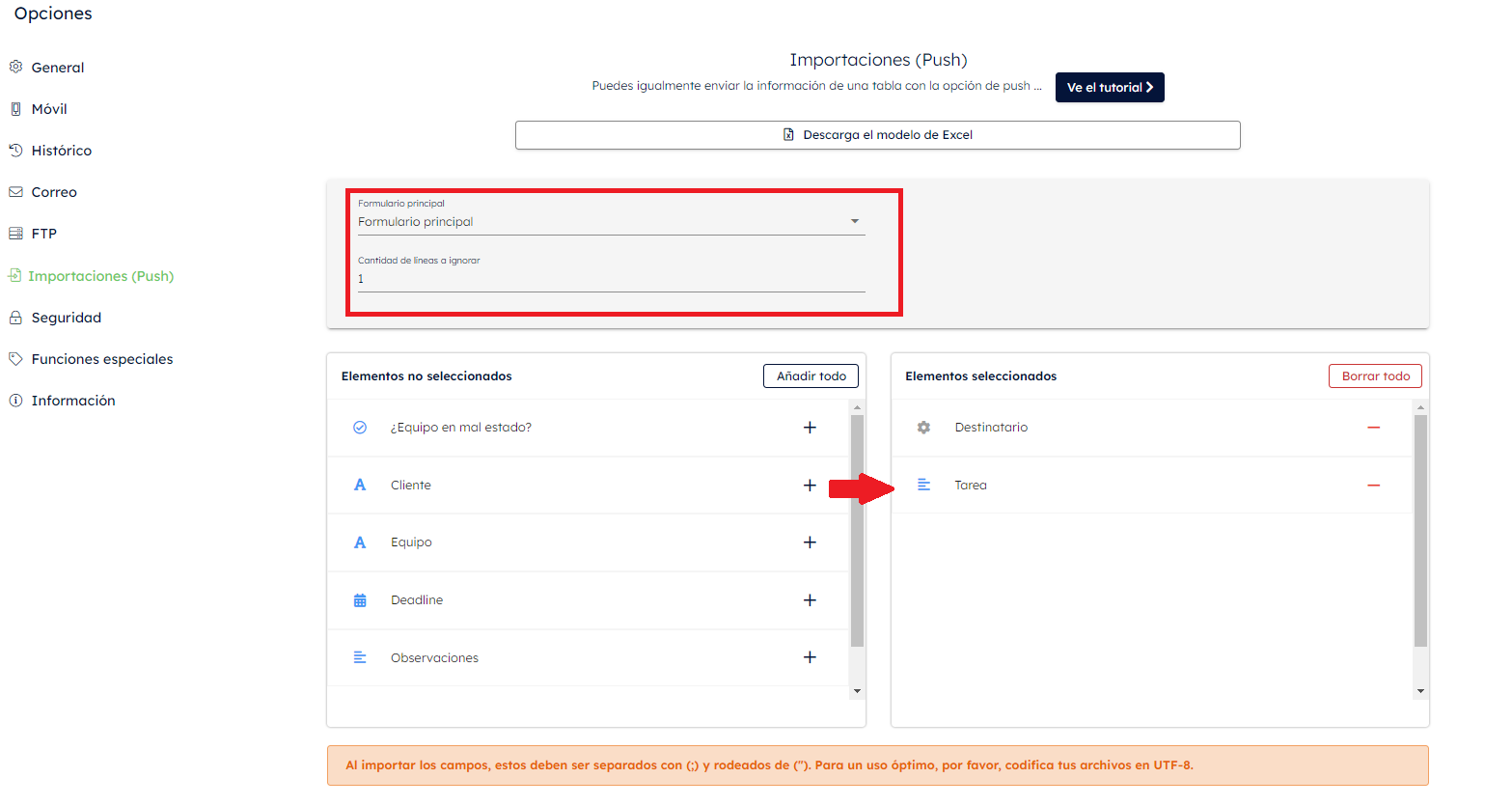This screenshot has width=1512, height=806.
Task: Click the Formulario principal dropdown arrow
Action: pos(855,222)
